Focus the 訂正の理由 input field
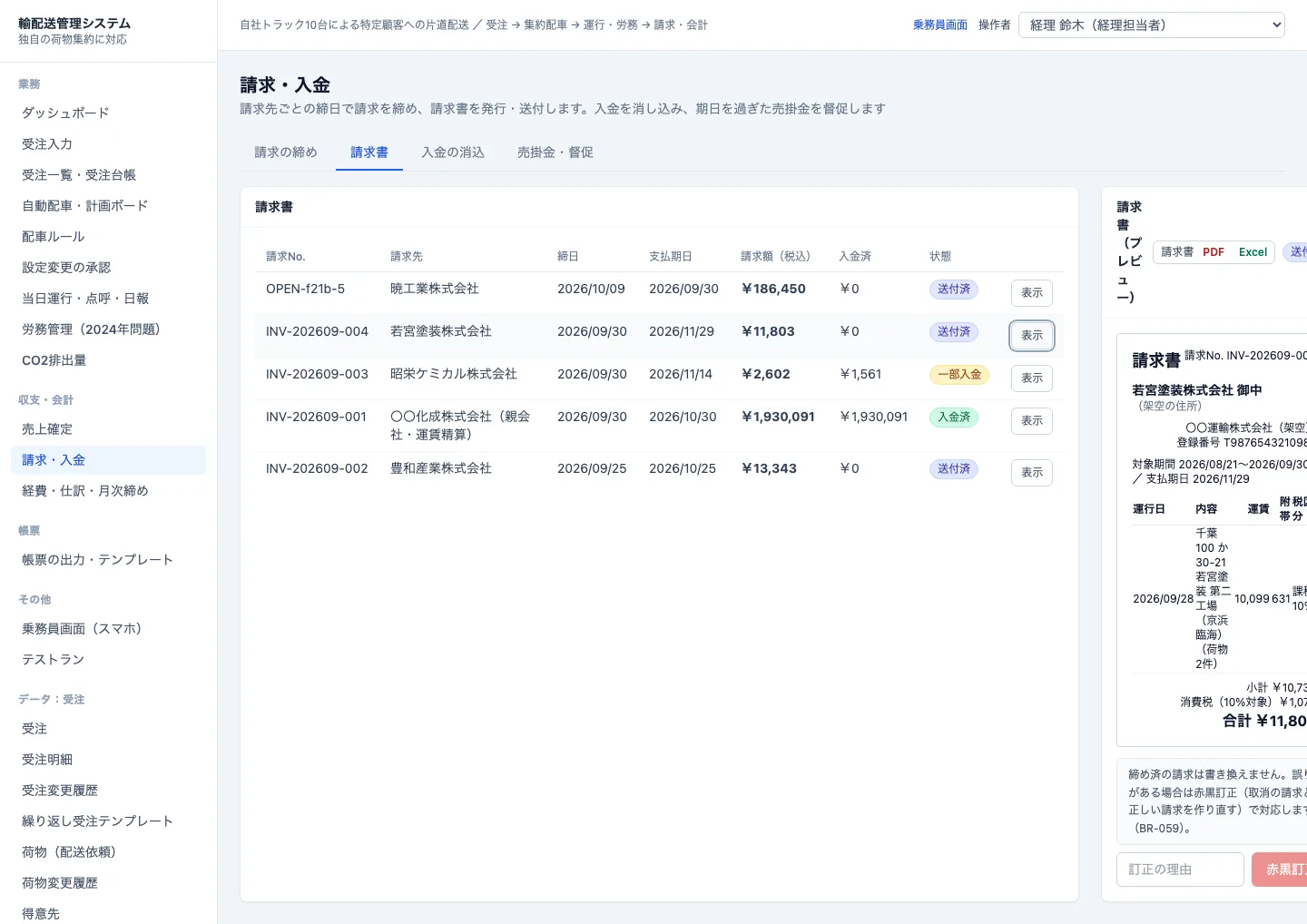The width and height of the screenshot is (1307, 924). pyautogui.click(x=1180, y=870)
